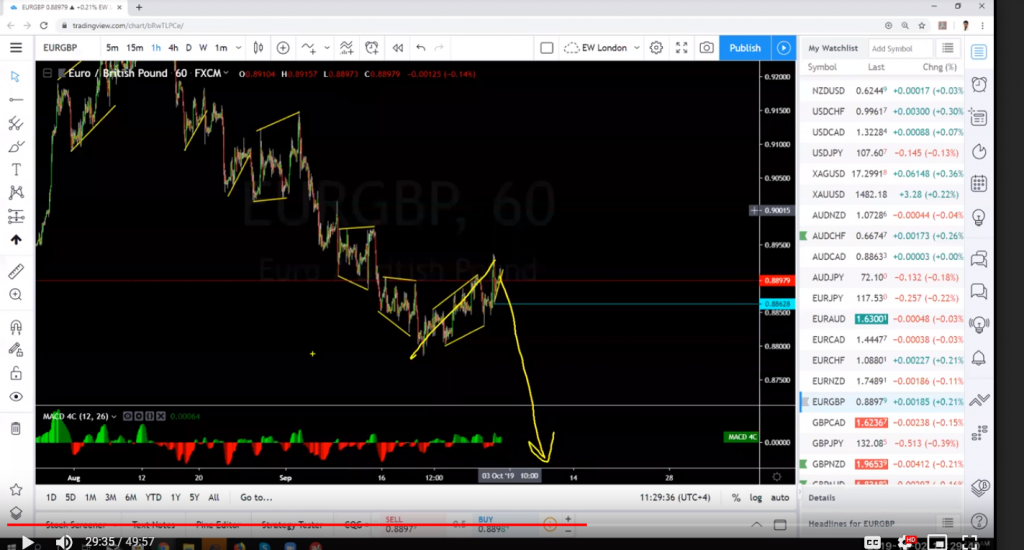The image size is (1024, 550).
Task: Select the XABCD pattern tool
Action: tap(16, 193)
